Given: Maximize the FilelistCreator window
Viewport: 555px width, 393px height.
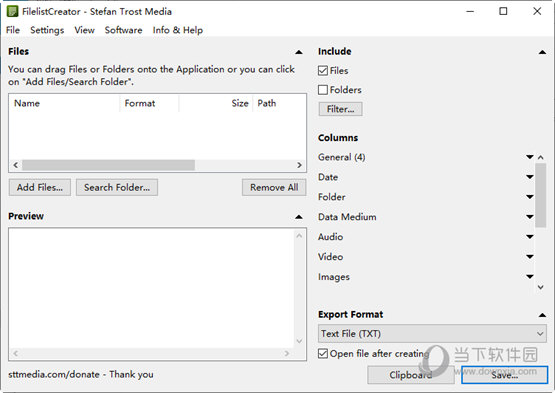Looking at the screenshot, I should point(503,12).
